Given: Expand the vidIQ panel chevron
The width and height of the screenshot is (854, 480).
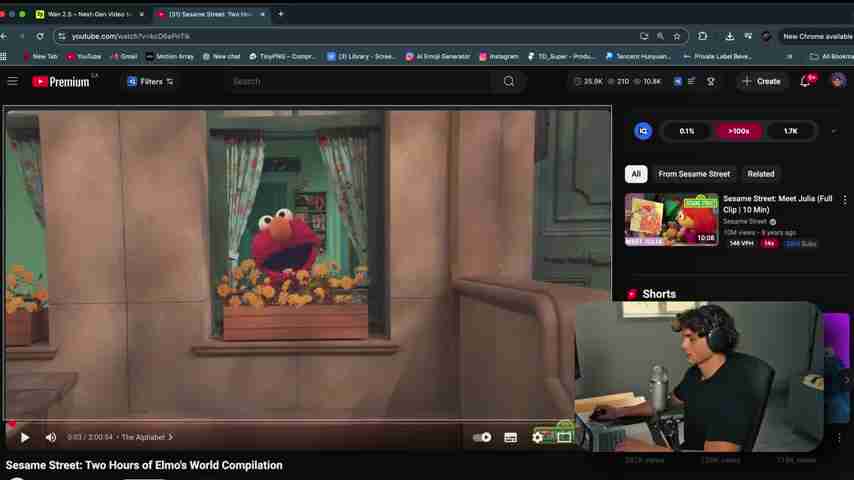Looking at the screenshot, I should pyautogui.click(x=834, y=131).
